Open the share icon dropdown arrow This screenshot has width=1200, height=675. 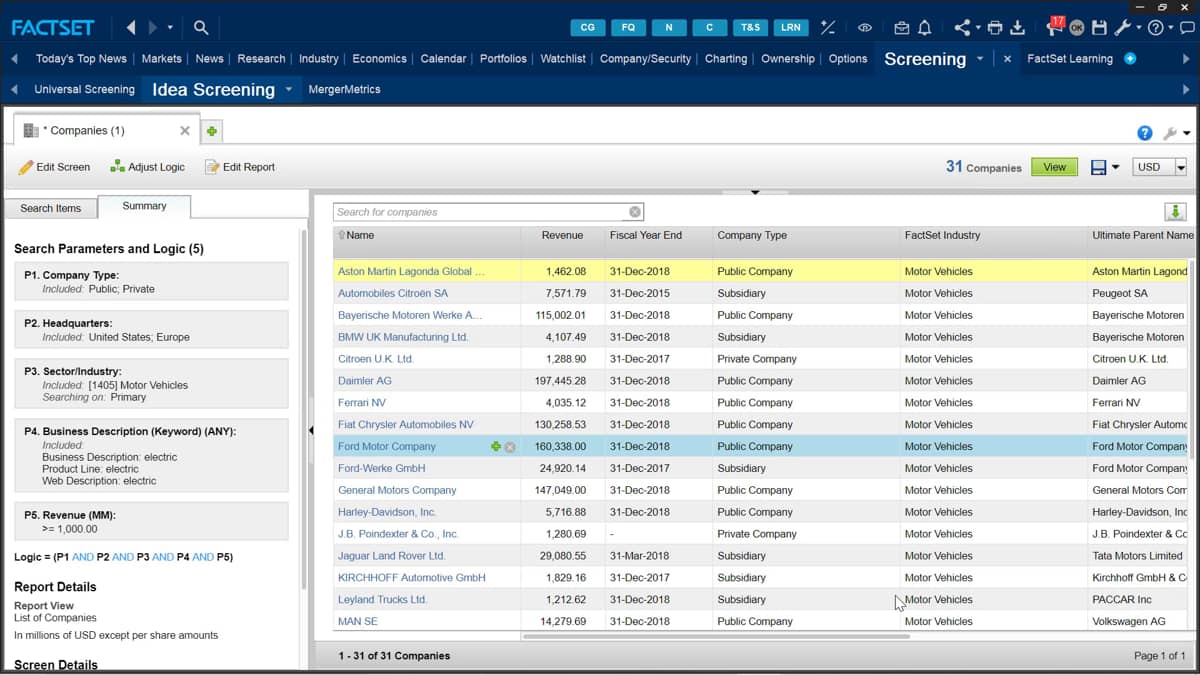(978, 28)
